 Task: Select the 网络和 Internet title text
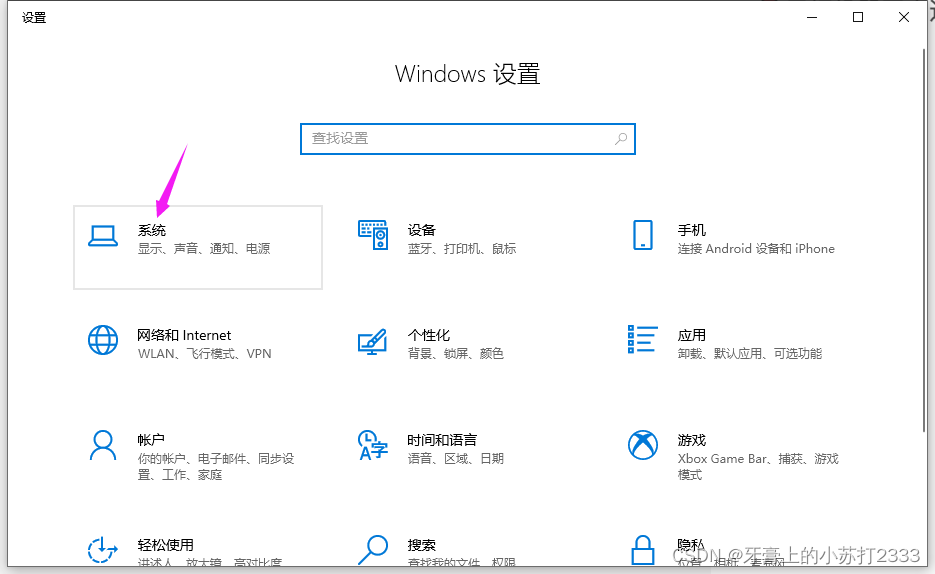(184, 335)
